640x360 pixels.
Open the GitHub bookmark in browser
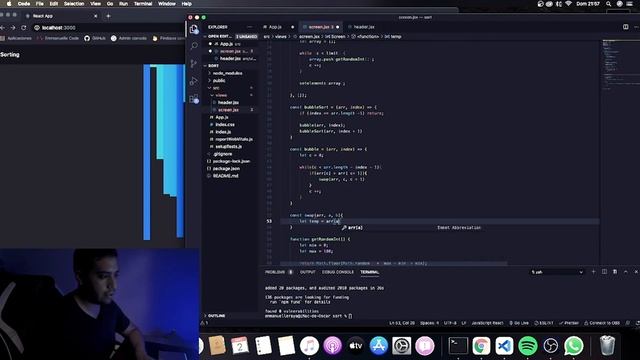coord(95,38)
